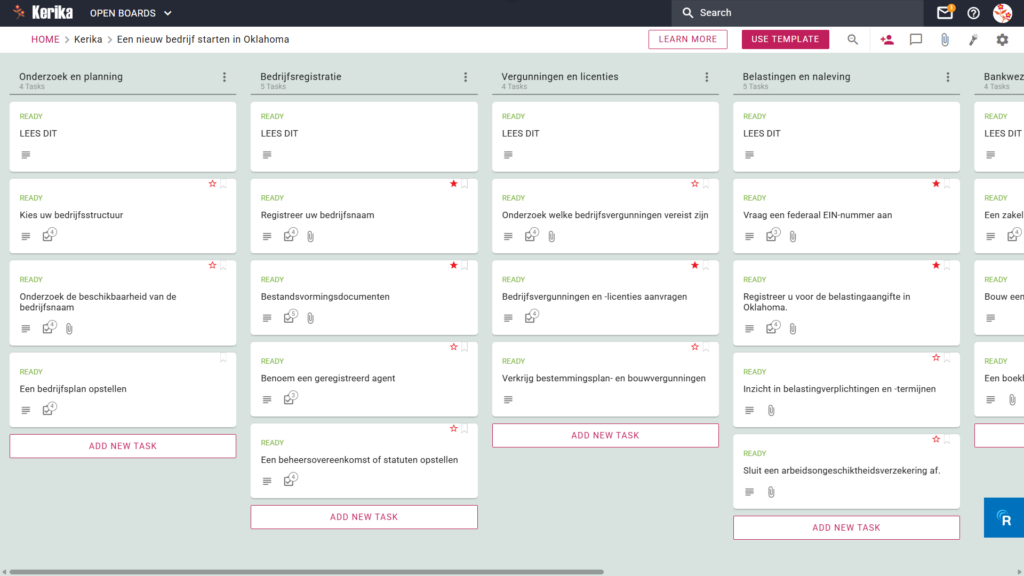
Task: Open attachment icon on 'Inzicht in belastingverplichtingen' card
Action: 771,410
